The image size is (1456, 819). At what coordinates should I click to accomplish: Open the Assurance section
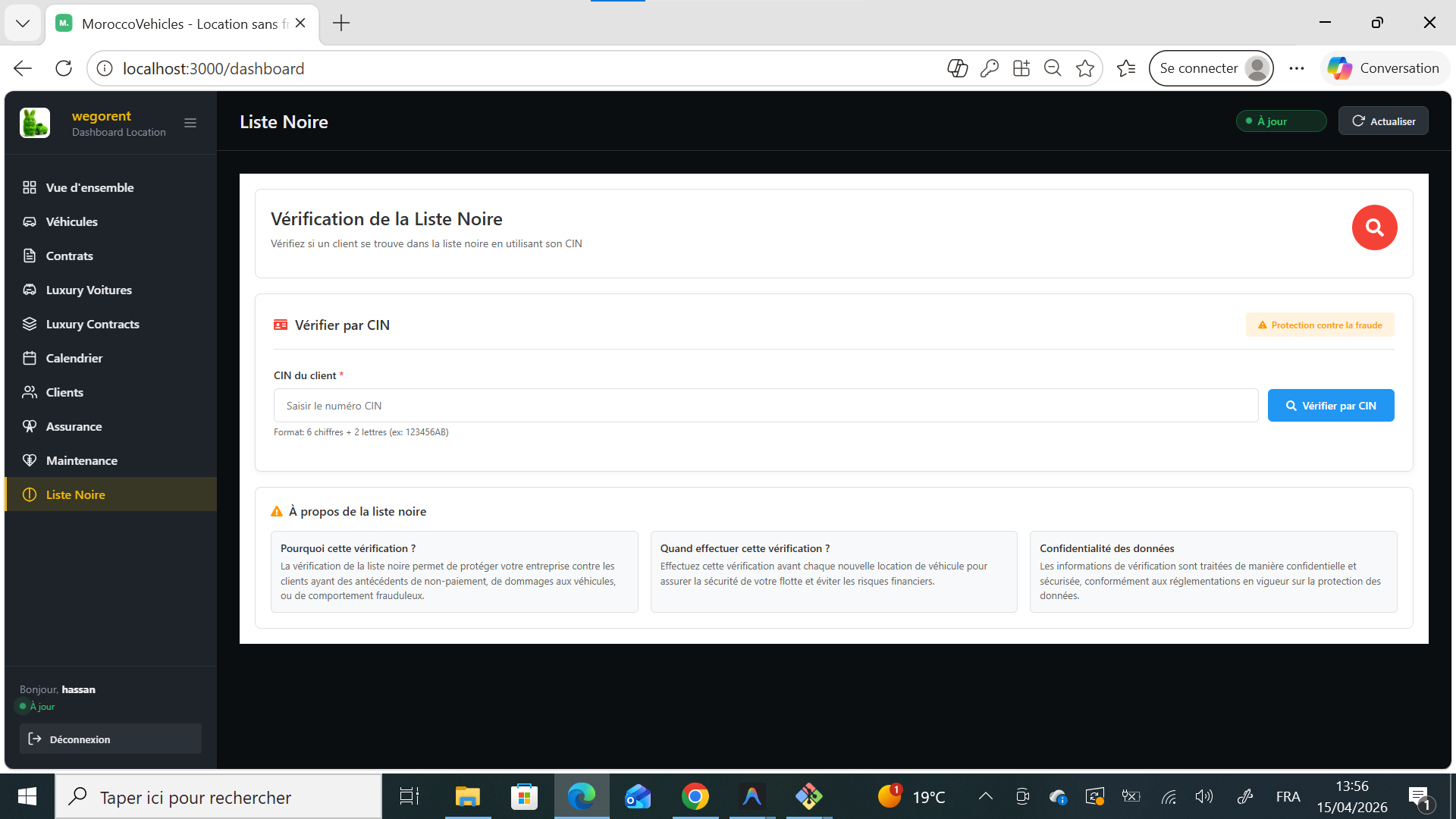point(74,426)
